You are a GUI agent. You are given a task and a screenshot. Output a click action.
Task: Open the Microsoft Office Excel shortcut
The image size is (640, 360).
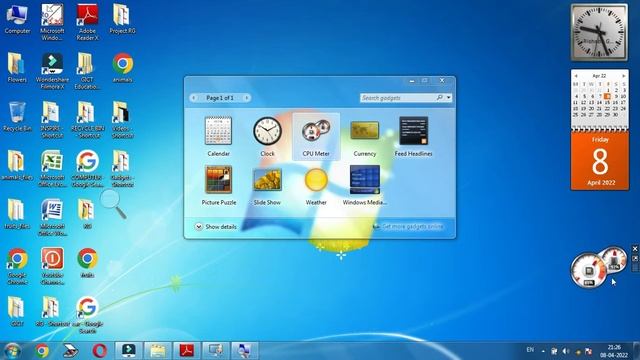pyautogui.click(x=52, y=169)
